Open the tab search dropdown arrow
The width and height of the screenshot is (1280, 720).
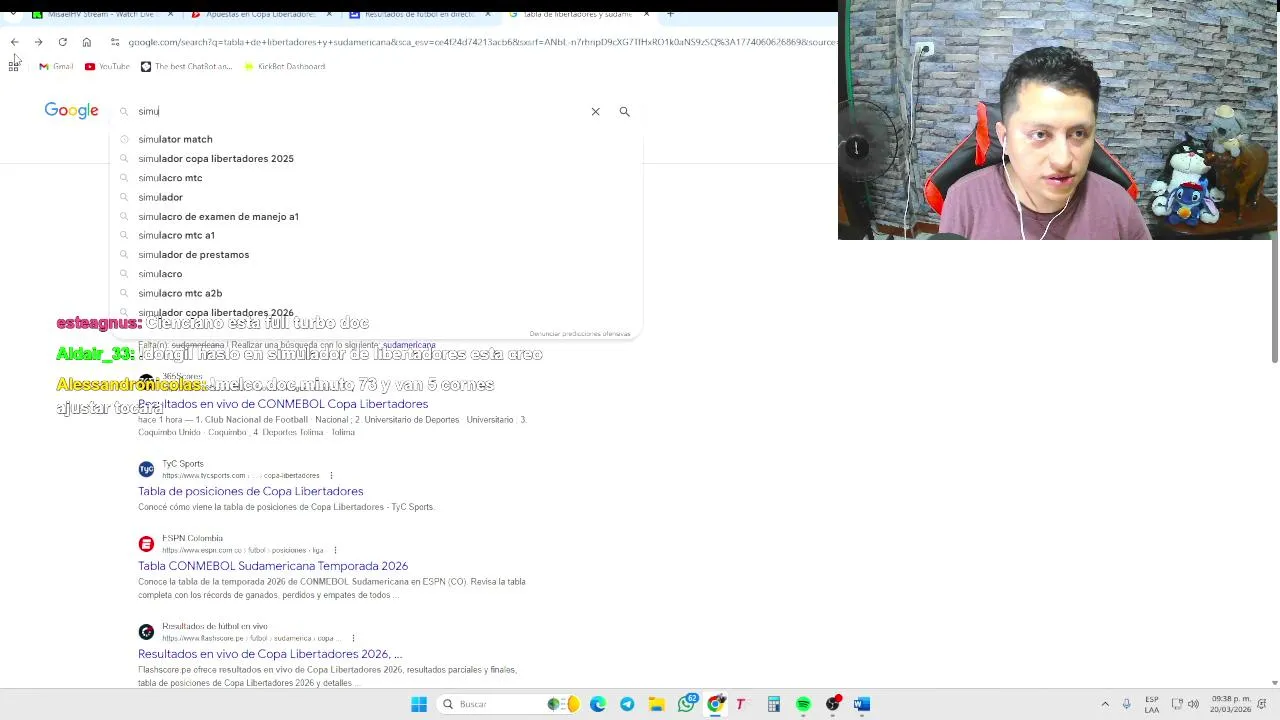(12, 14)
